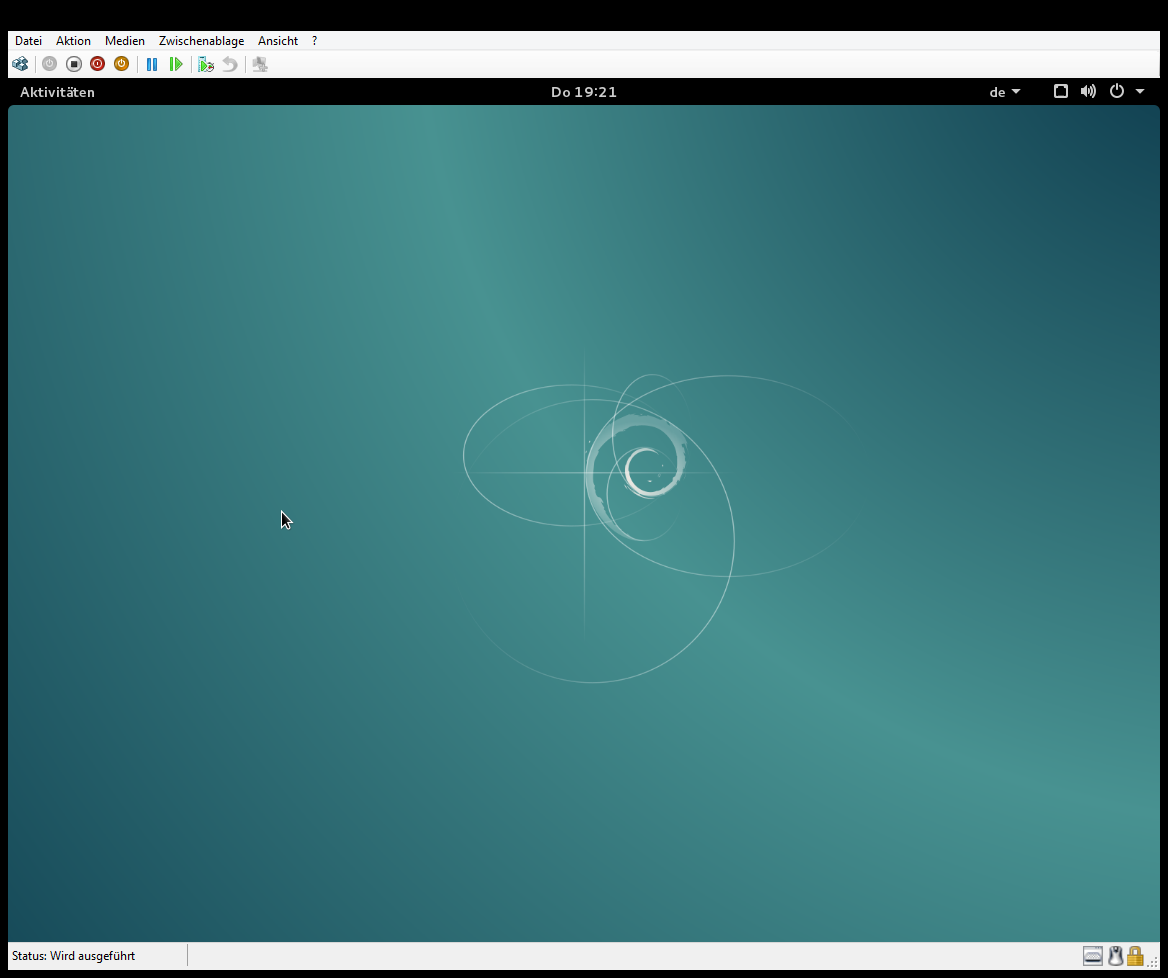Image resolution: width=1168 pixels, height=978 pixels.
Task: Open the Aktivitäten overview
Action: click(57, 92)
